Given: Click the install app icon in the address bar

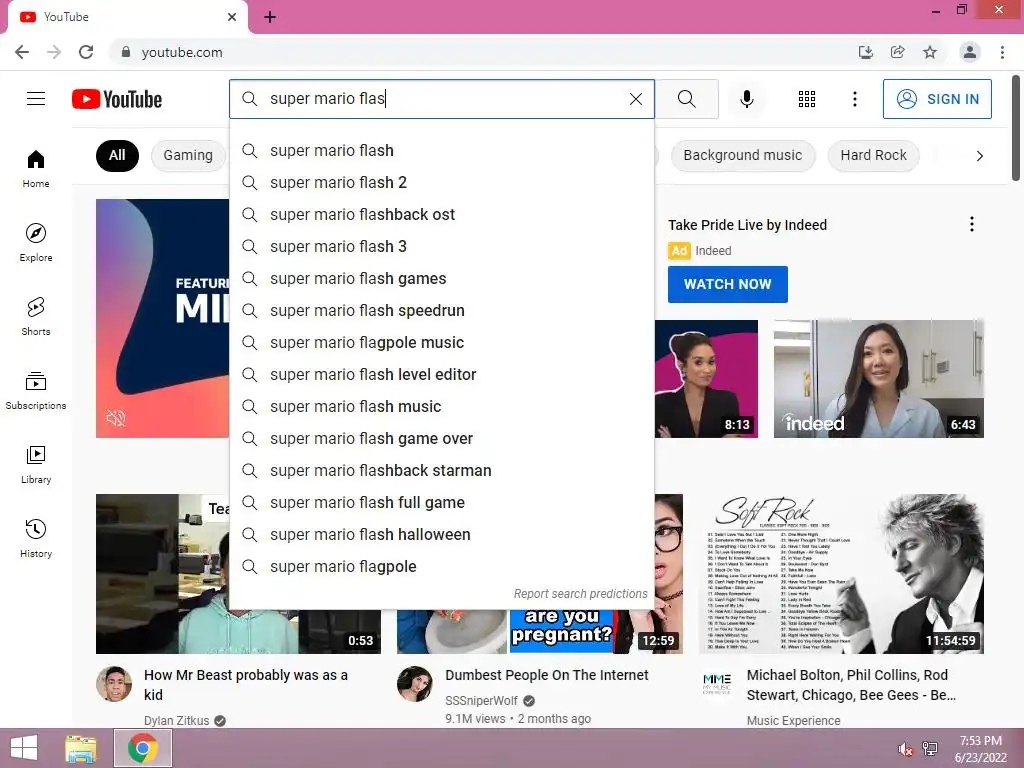Looking at the screenshot, I should 866,52.
